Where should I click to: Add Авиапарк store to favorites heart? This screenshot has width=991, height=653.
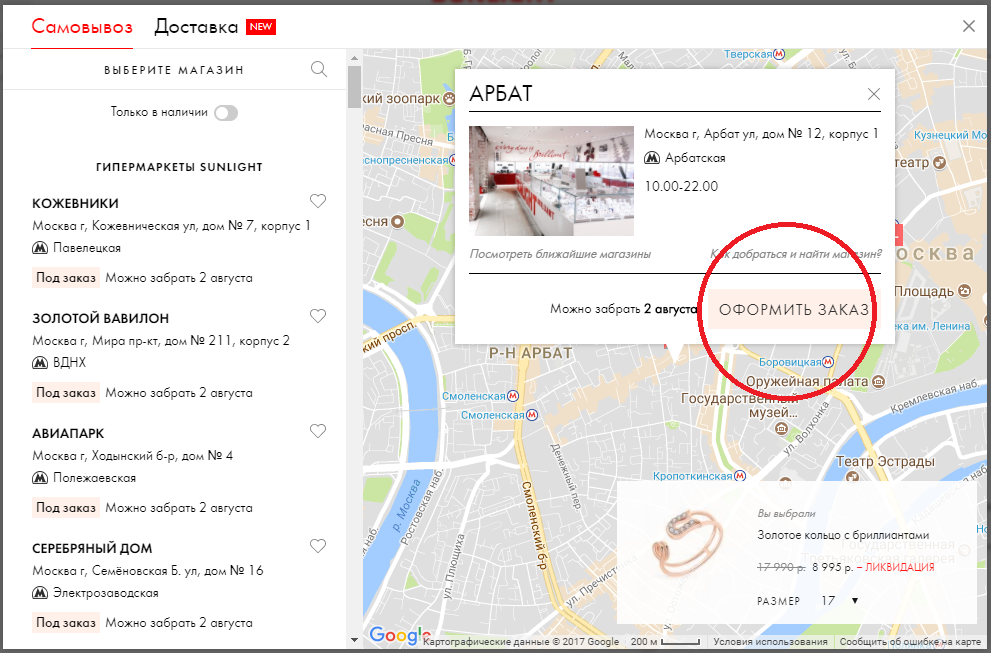[x=318, y=431]
